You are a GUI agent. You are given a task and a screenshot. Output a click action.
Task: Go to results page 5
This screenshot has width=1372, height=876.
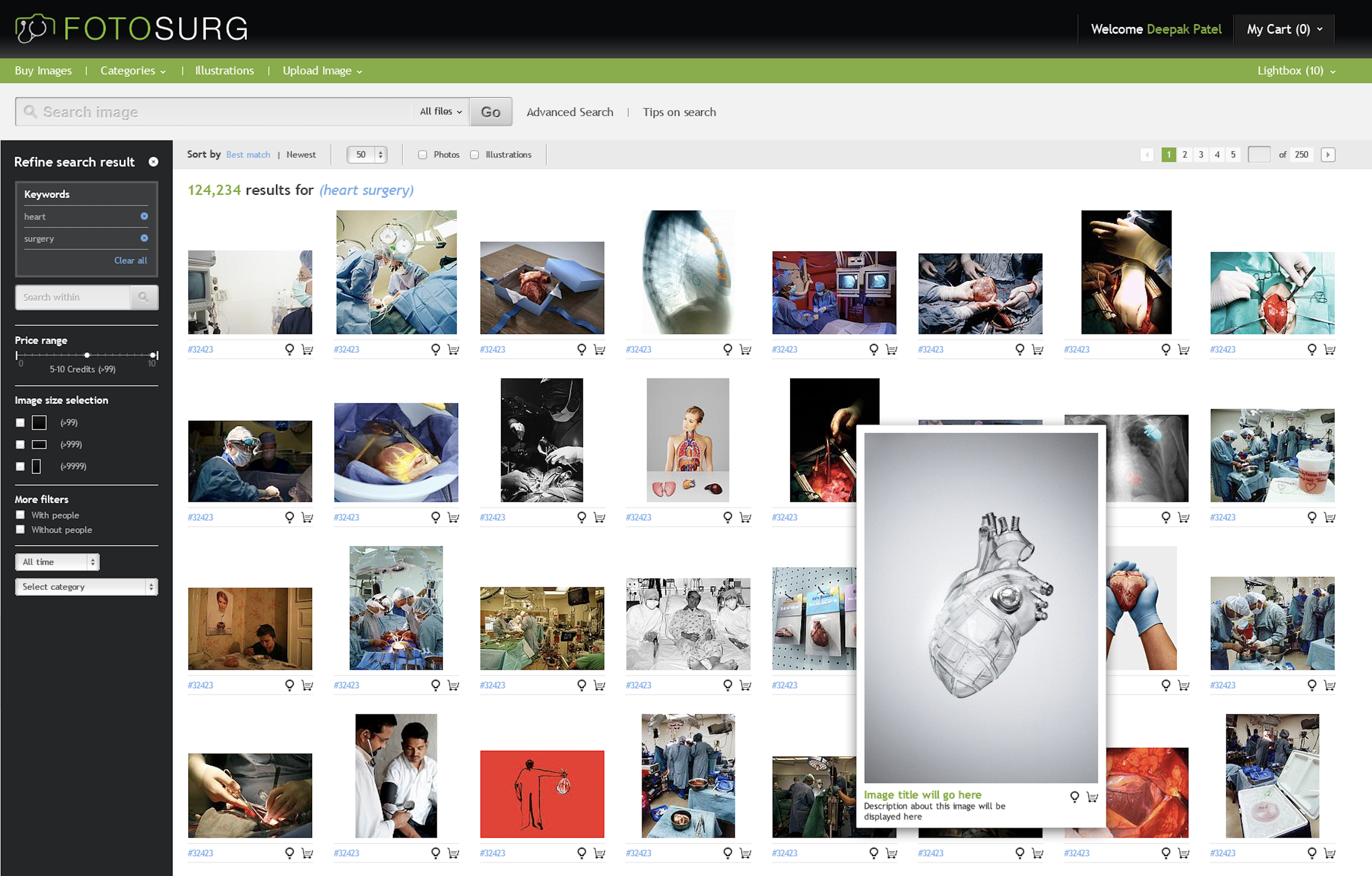click(1233, 154)
